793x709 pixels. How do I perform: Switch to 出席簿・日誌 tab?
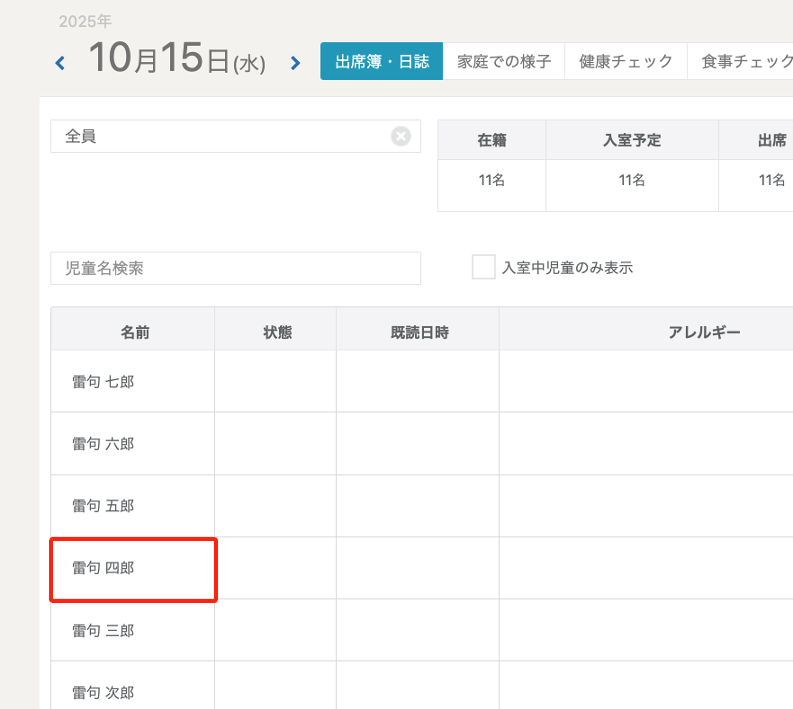(382, 61)
